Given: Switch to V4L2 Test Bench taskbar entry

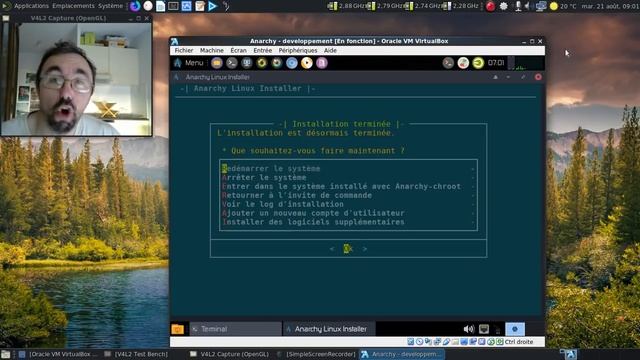Looking at the screenshot, I should point(136,354).
